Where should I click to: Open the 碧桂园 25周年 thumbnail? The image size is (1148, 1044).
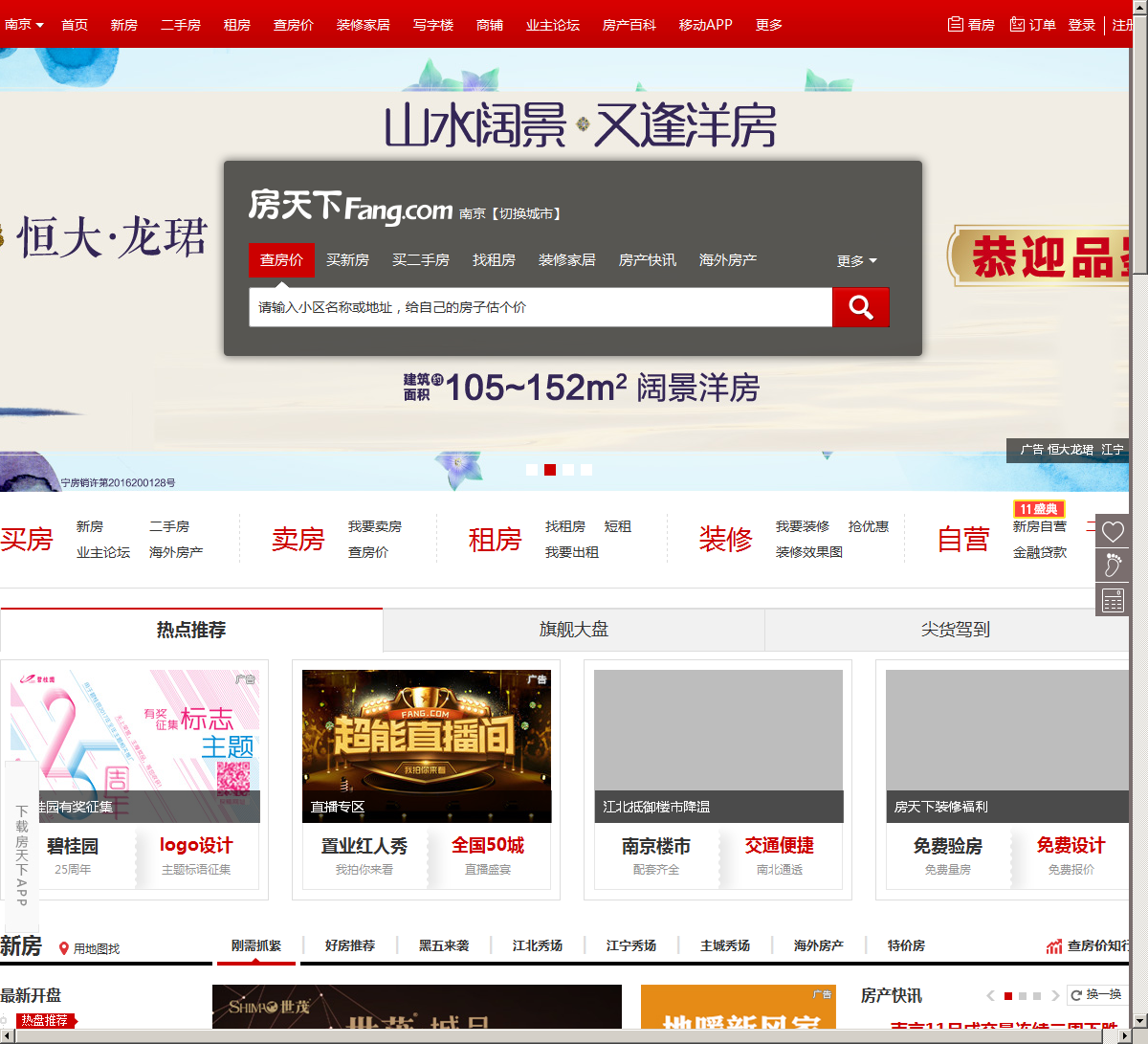click(135, 746)
